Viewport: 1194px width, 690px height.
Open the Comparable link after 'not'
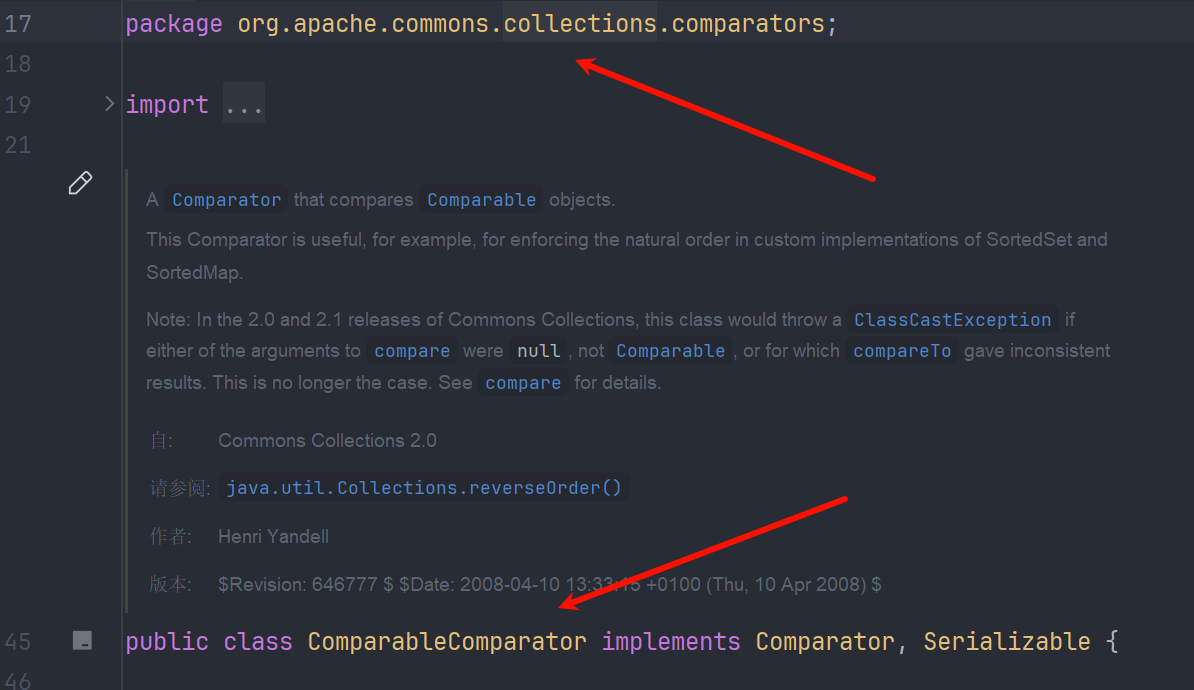670,351
